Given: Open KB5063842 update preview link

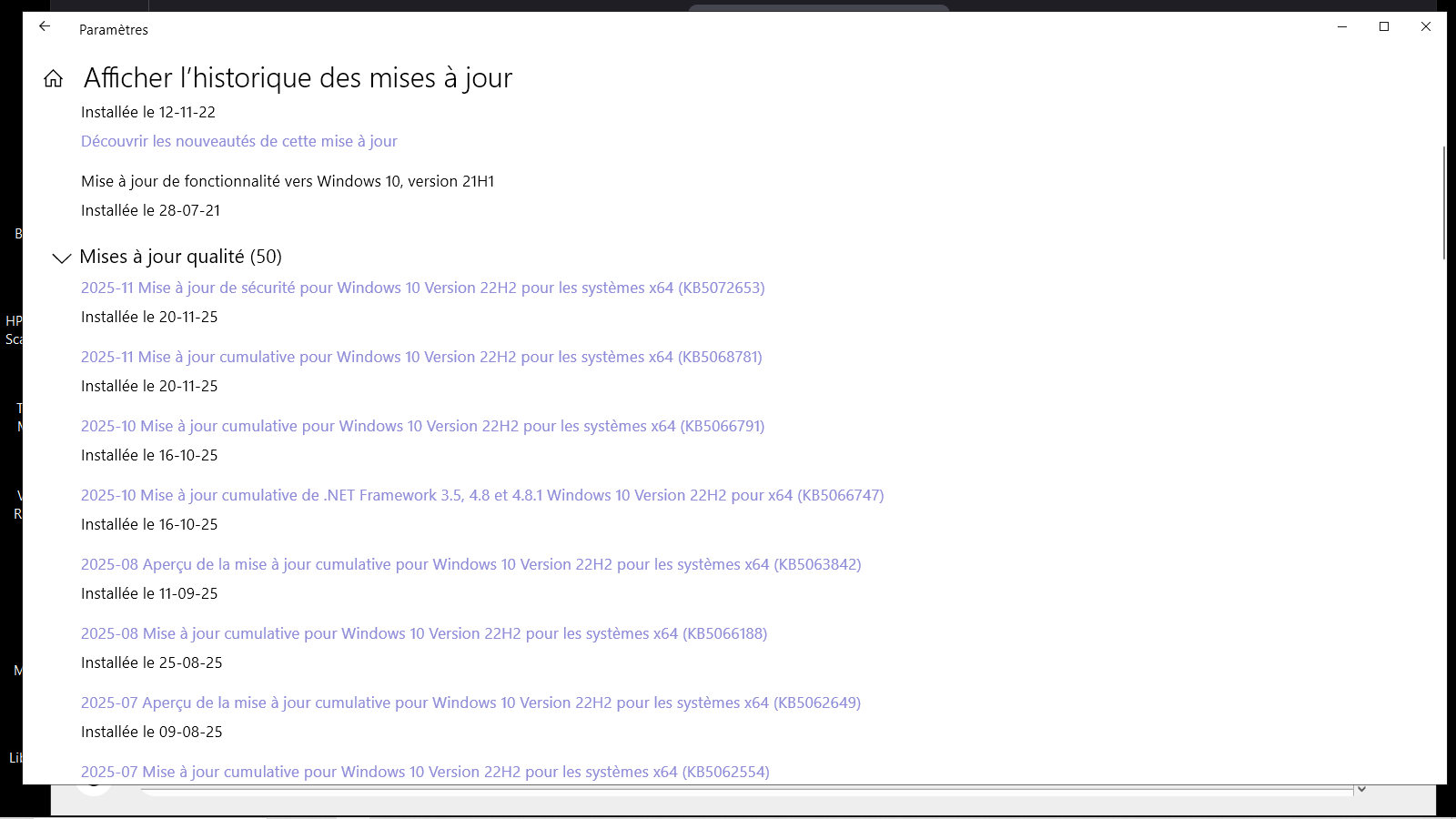Looking at the screenshot, I should tap(471, 564).
